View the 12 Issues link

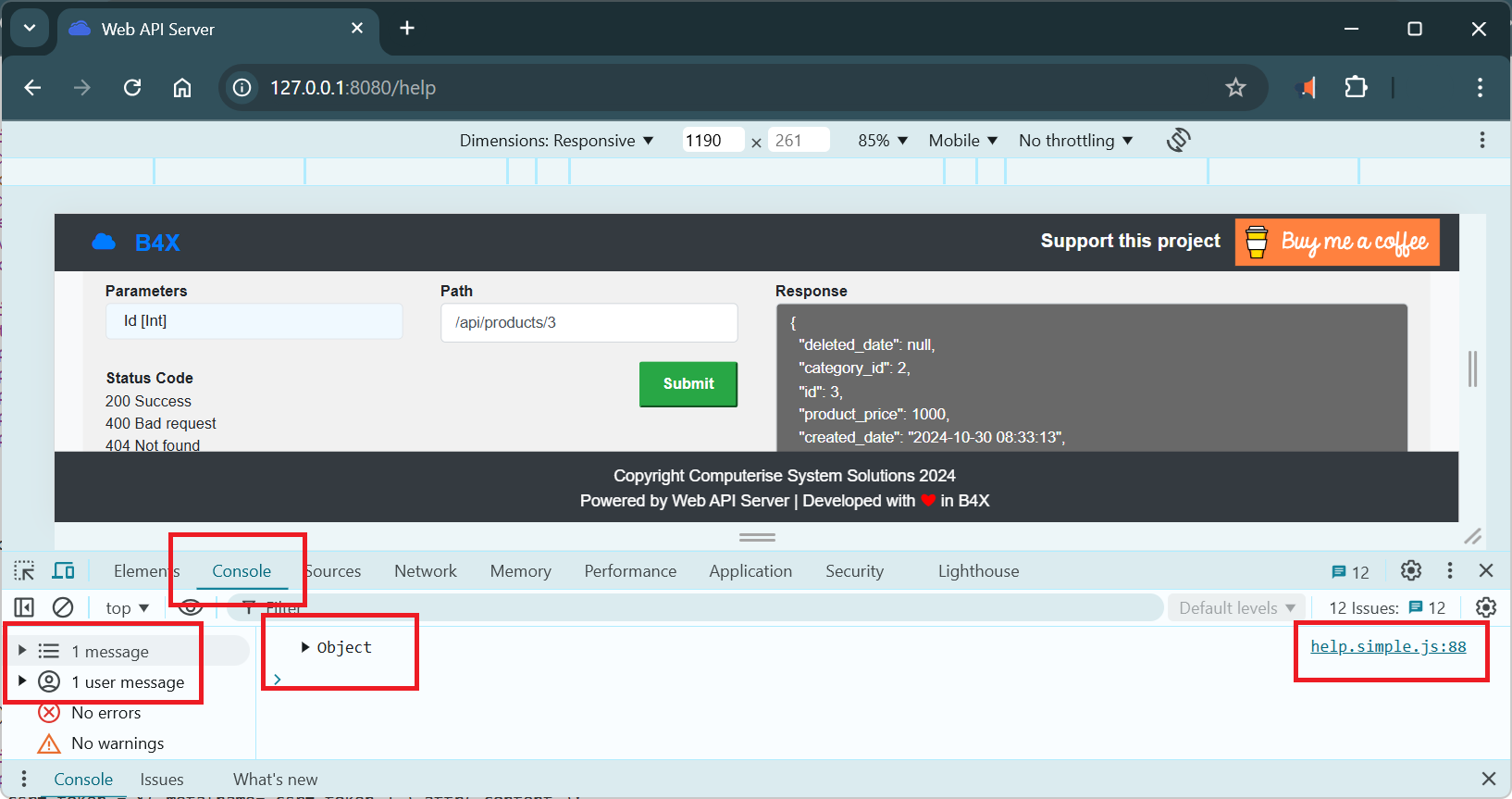1387,608
